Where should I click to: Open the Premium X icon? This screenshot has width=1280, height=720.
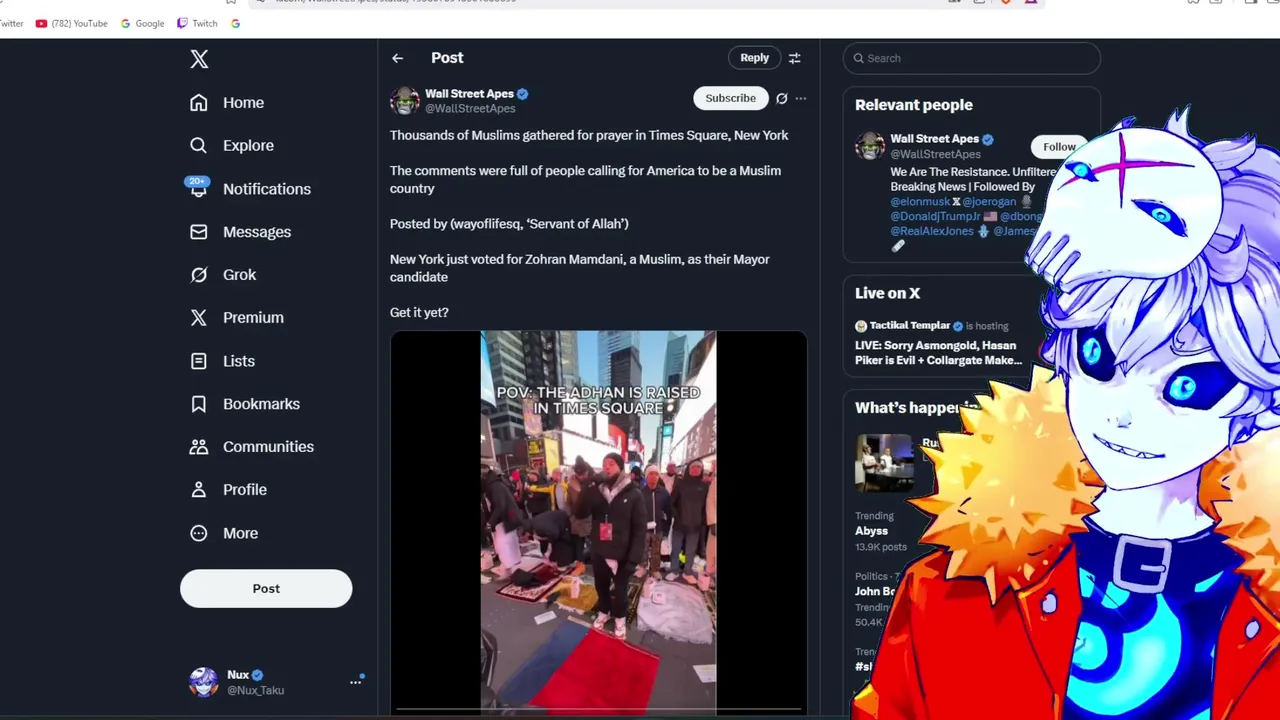pos(199,318)
